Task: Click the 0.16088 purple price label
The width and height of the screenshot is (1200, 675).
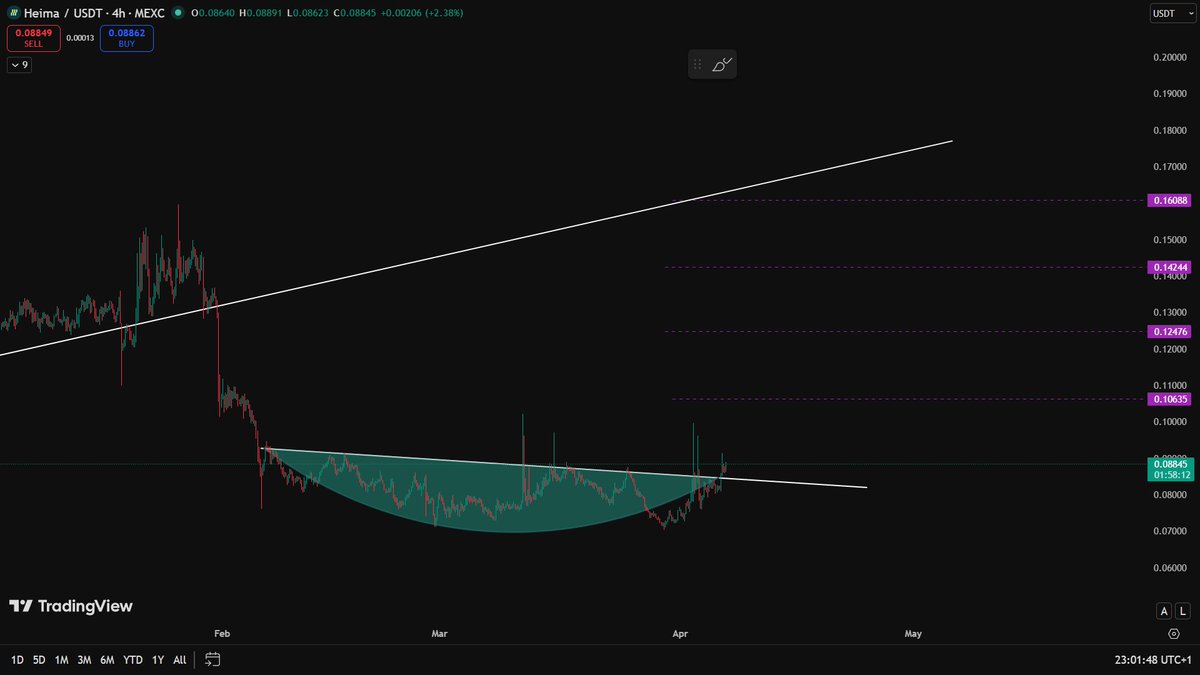Action: pos(1170,200)
